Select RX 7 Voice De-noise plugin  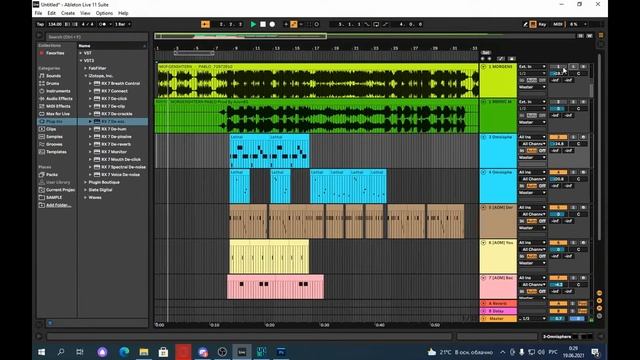pos(120,175)
